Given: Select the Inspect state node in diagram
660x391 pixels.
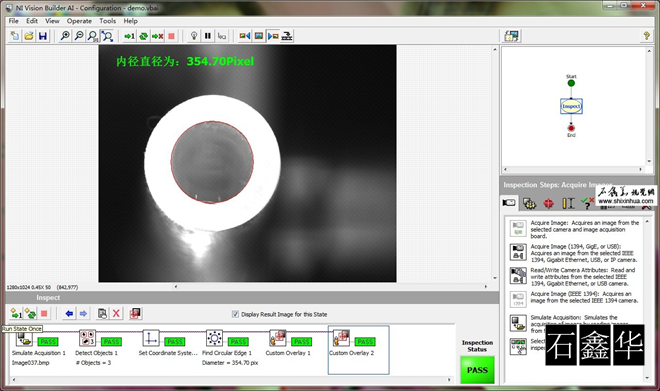Looking at the screenshot, I should [571, 106].
